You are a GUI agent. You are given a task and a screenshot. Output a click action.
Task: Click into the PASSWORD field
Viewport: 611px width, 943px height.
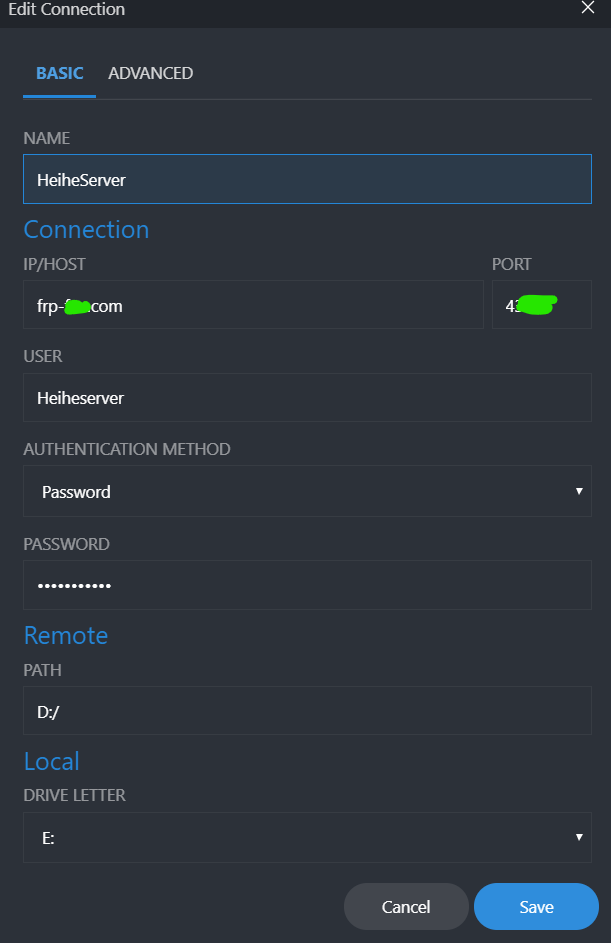tap(307, 585)
